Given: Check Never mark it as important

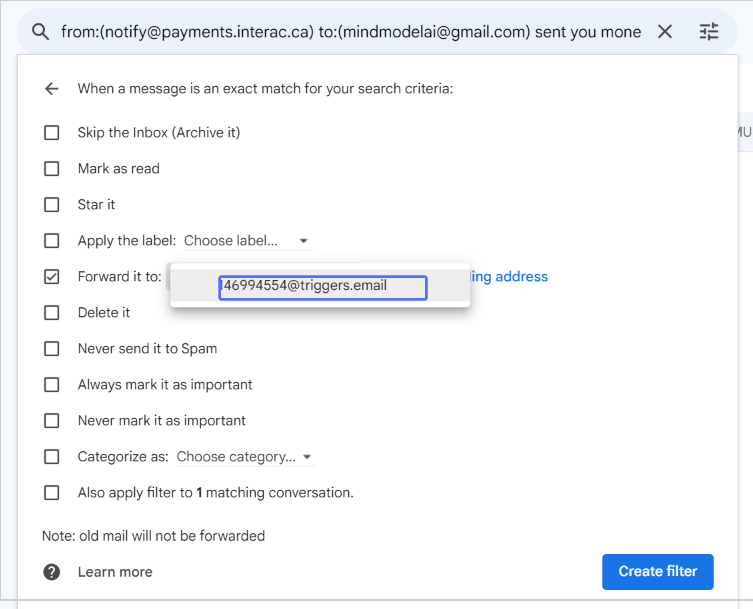Looking at the screenshot, I should (x=51, y=421).
